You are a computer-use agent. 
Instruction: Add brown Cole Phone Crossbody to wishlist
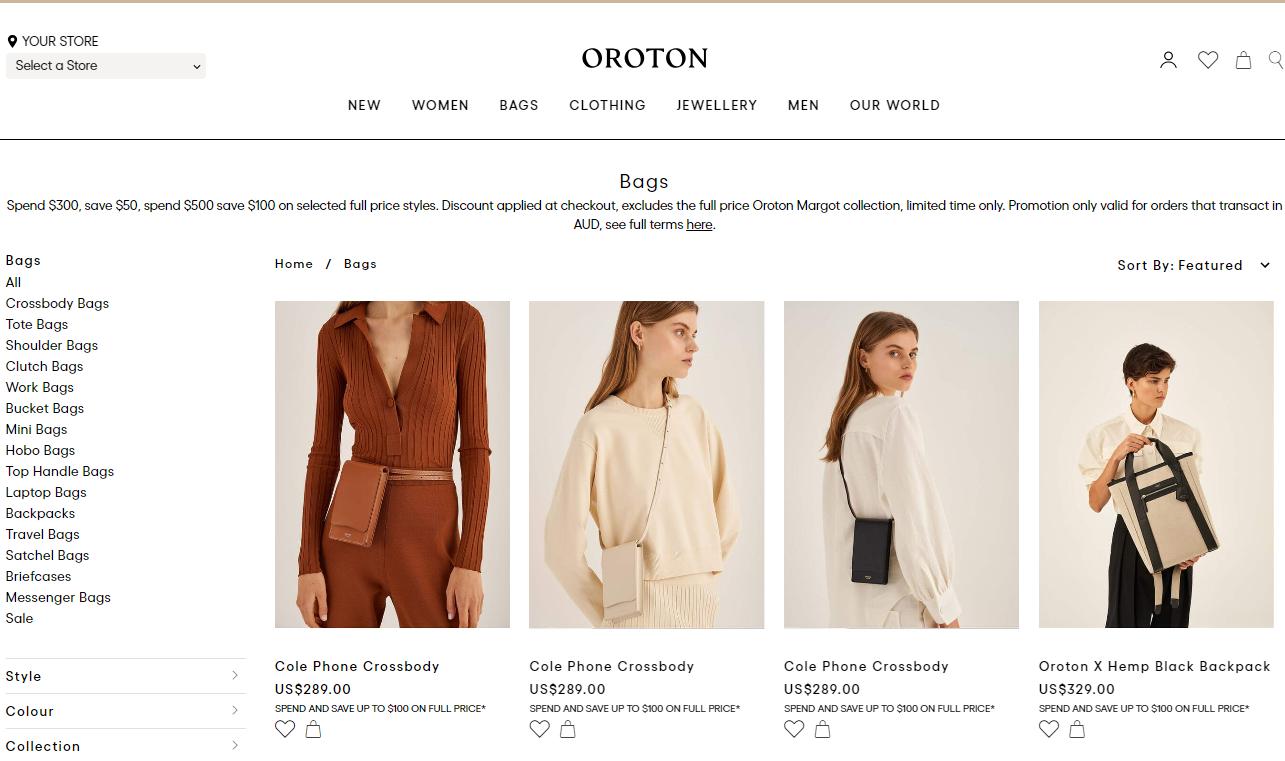[285, 729]
